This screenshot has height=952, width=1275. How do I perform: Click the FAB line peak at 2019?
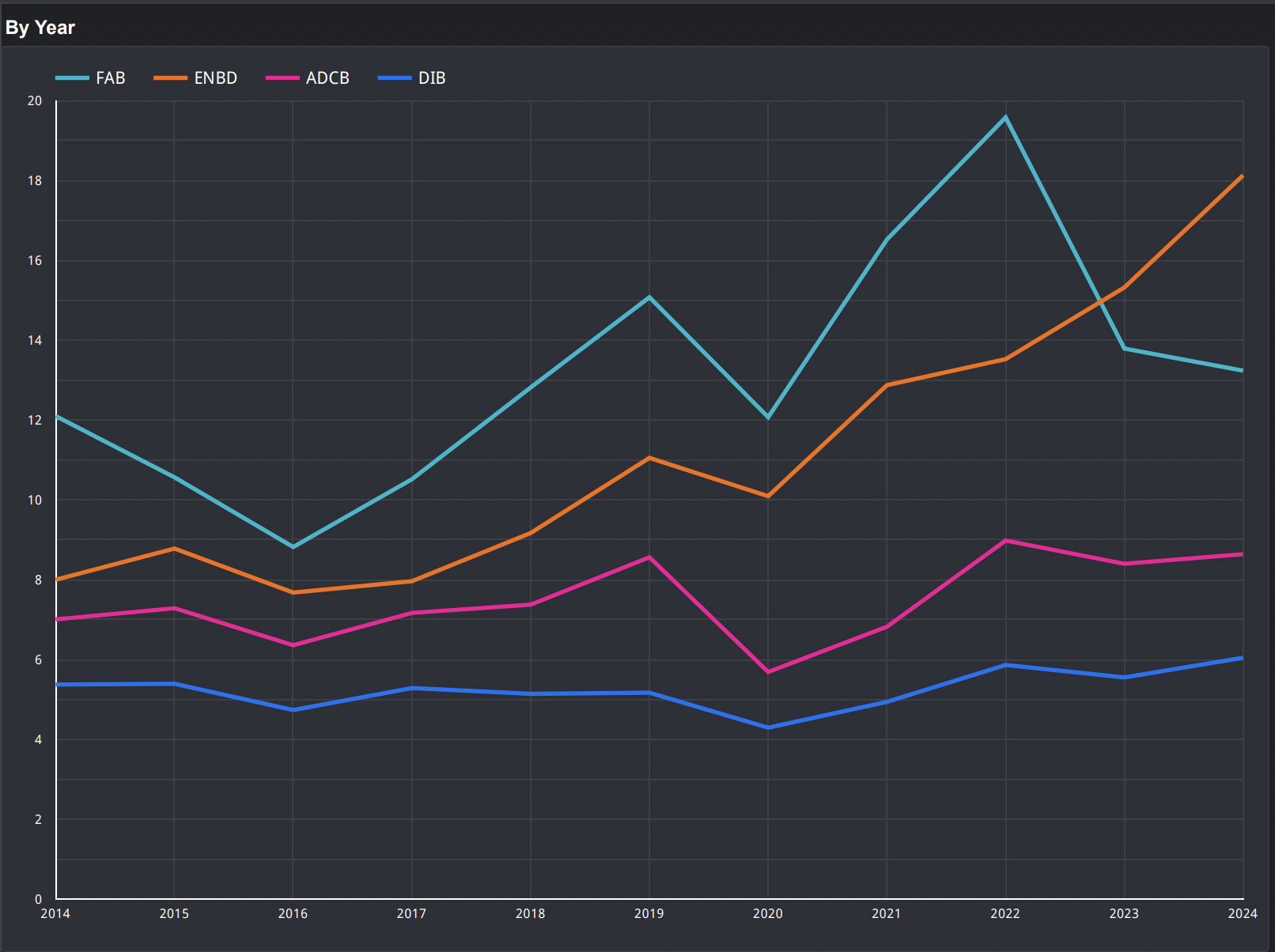pyautogui.click(x=649, y=297)
